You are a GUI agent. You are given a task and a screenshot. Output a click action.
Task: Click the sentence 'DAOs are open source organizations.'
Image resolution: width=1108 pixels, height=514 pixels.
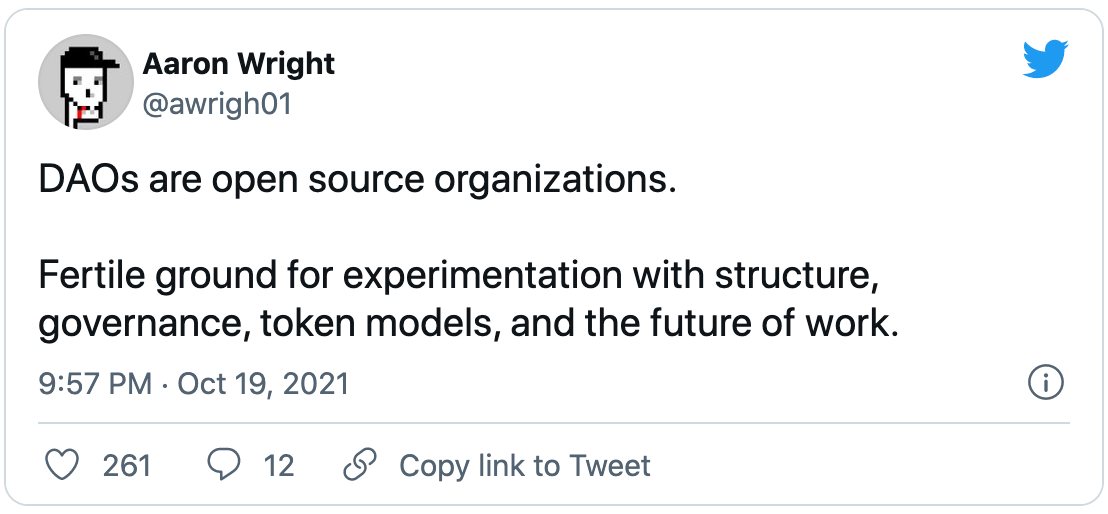pyautogui.click(x=357, y=183)
